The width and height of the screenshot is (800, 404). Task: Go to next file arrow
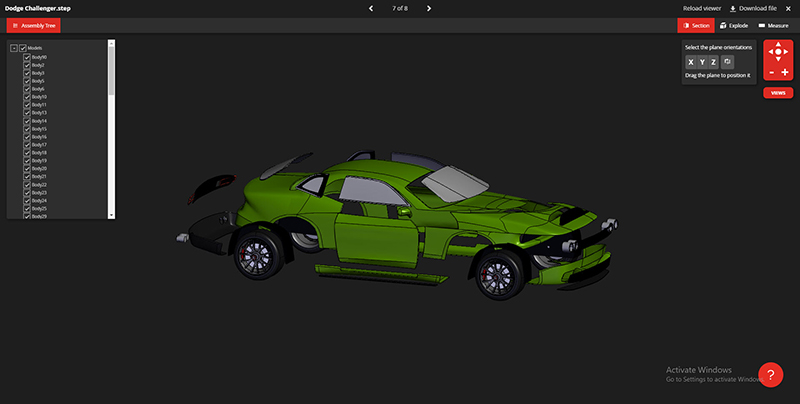(x=429, y=8)
